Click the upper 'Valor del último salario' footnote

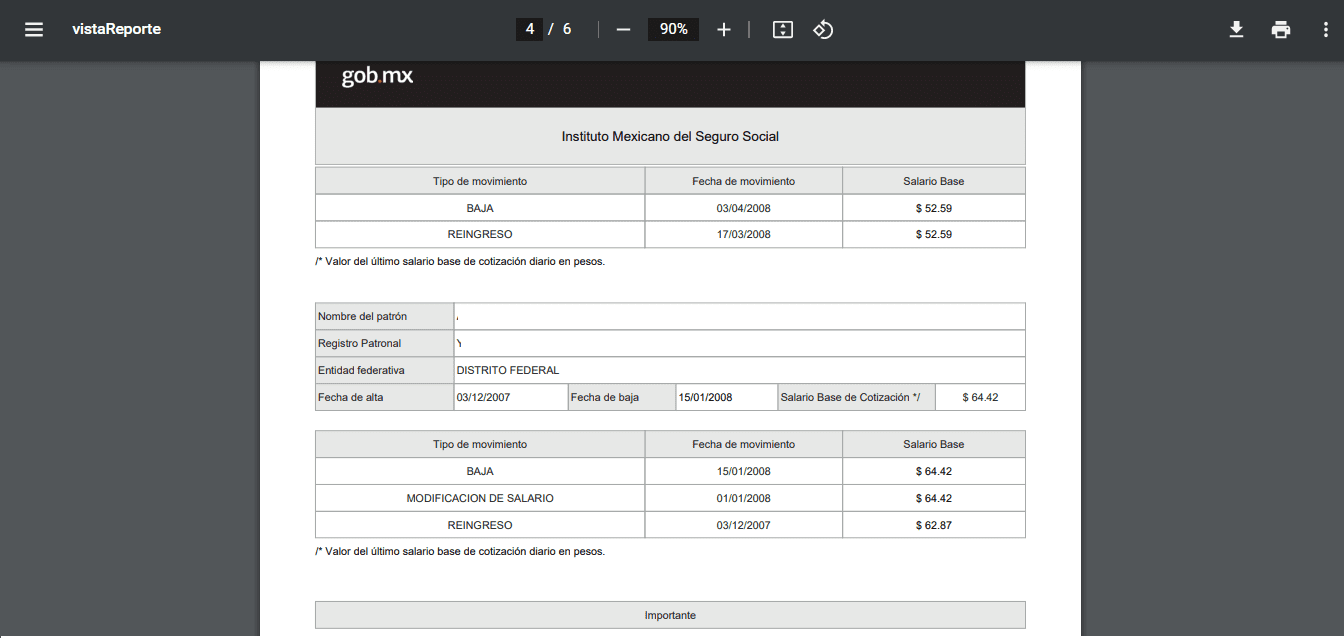tap(460, 262)
